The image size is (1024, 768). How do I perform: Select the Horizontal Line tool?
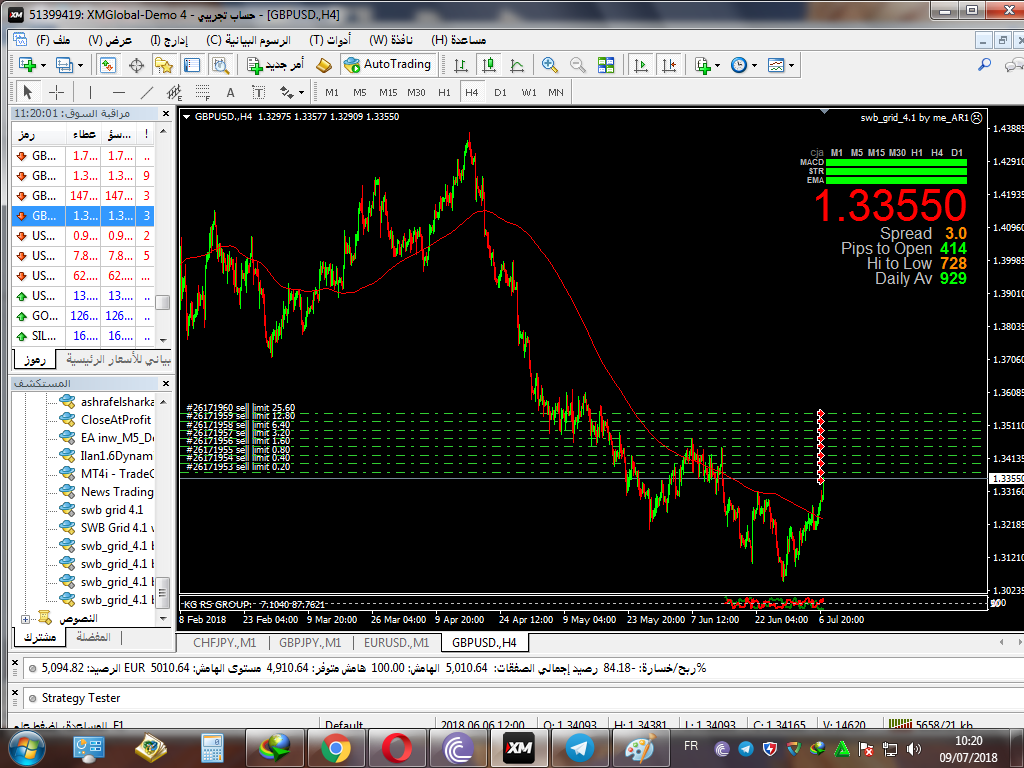pyautogui.click(x=118, y=92)
